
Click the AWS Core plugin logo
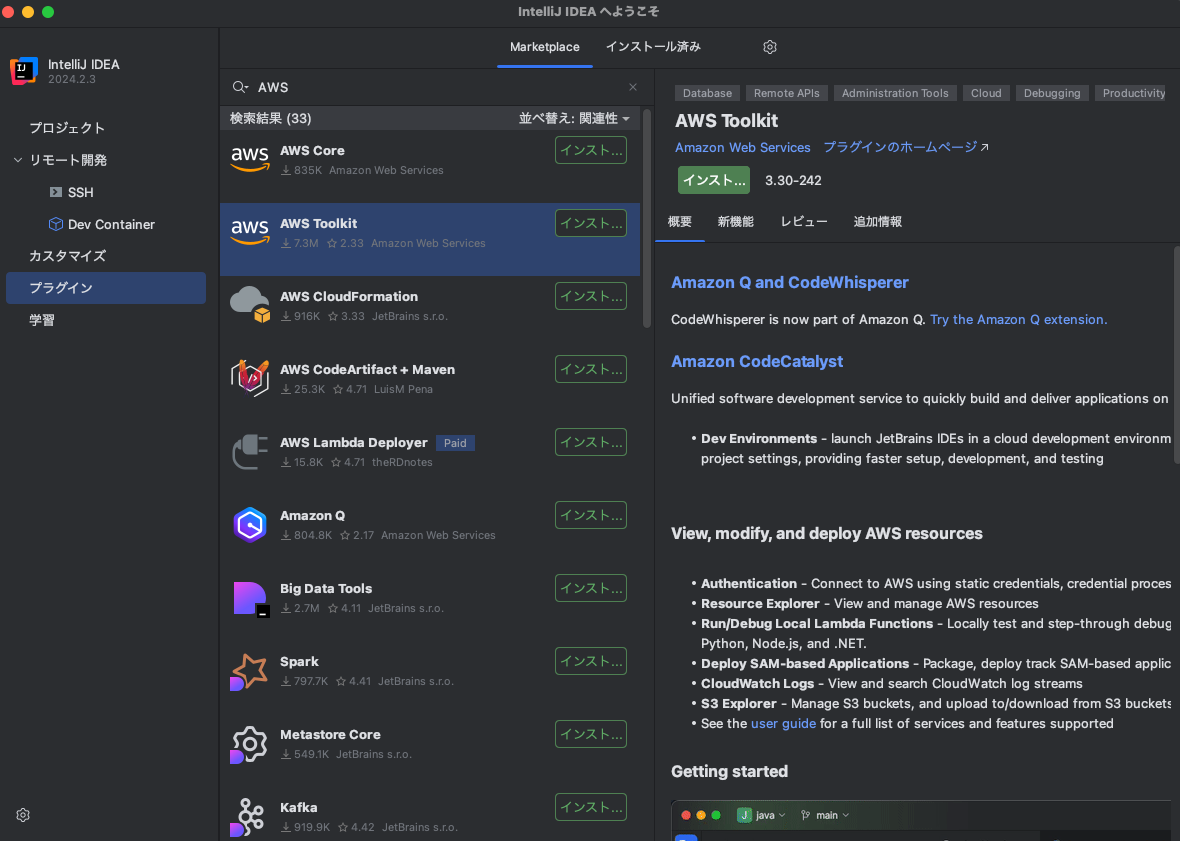tap(250, 159)
